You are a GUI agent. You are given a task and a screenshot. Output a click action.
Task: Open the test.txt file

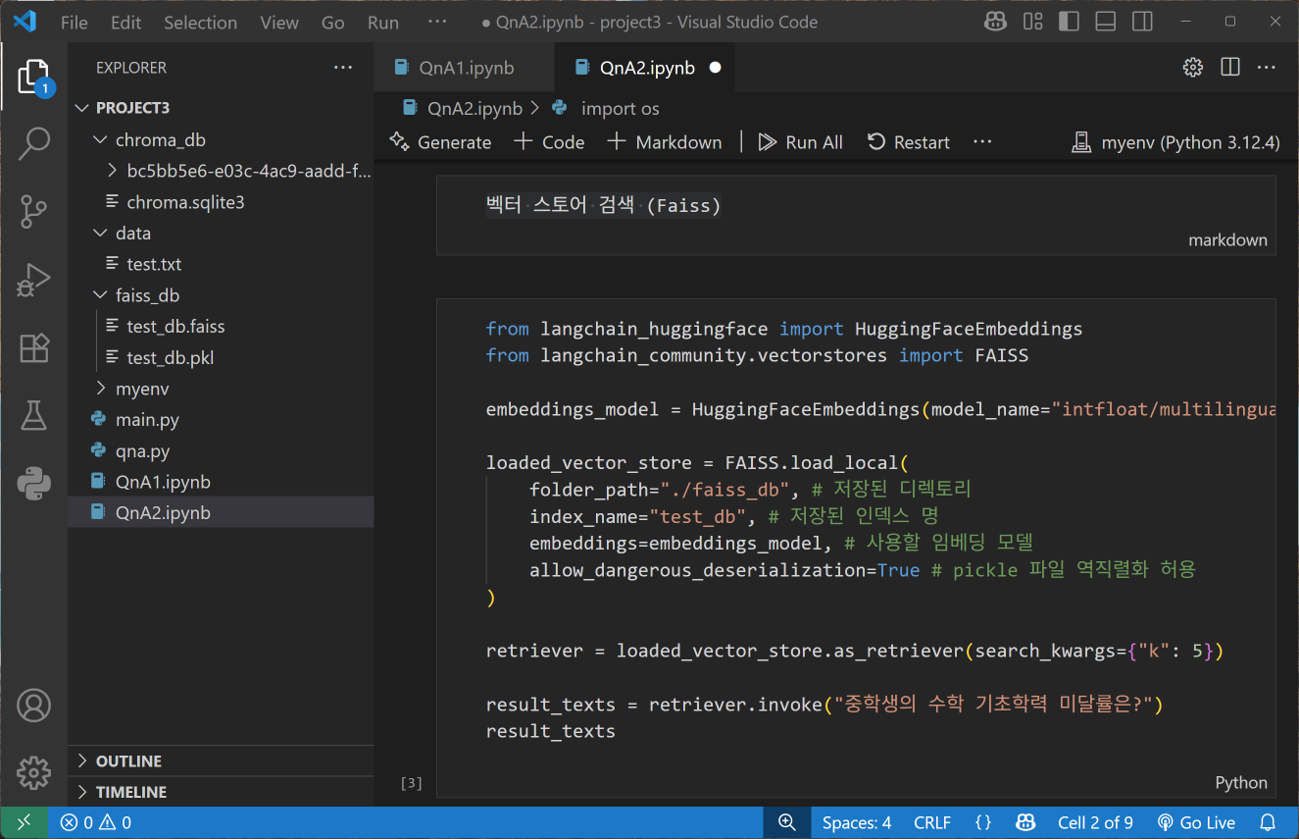click(221, 264)
